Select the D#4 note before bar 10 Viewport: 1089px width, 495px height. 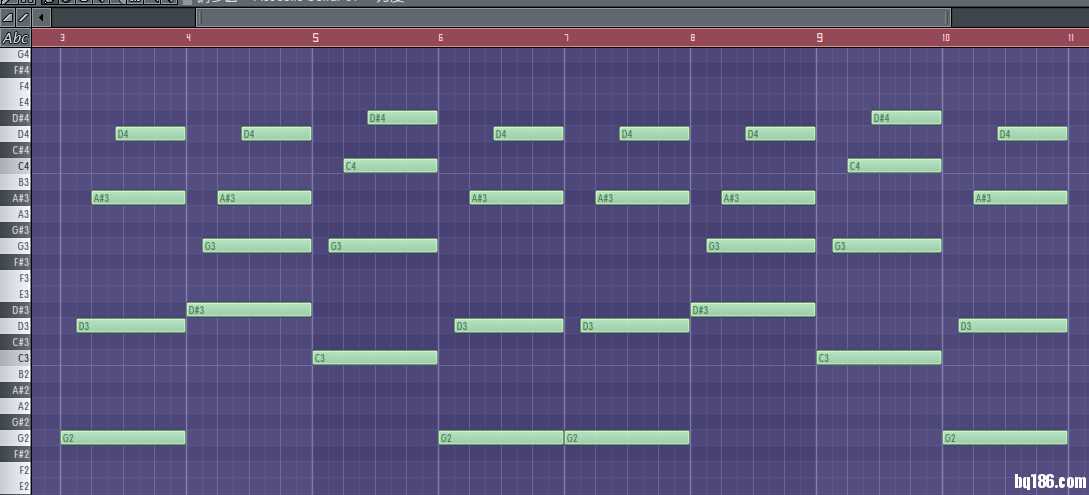pyautogui.click(x=906, y=118)
